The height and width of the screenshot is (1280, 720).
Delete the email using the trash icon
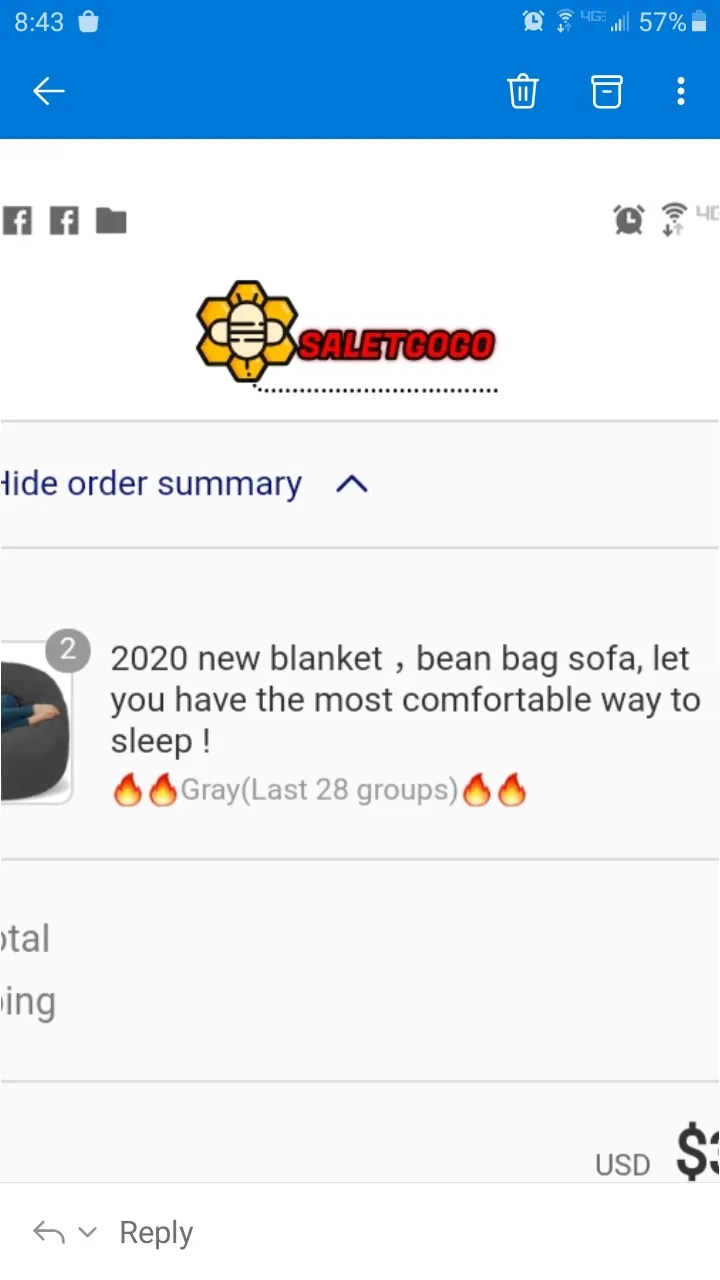point(523,92)
